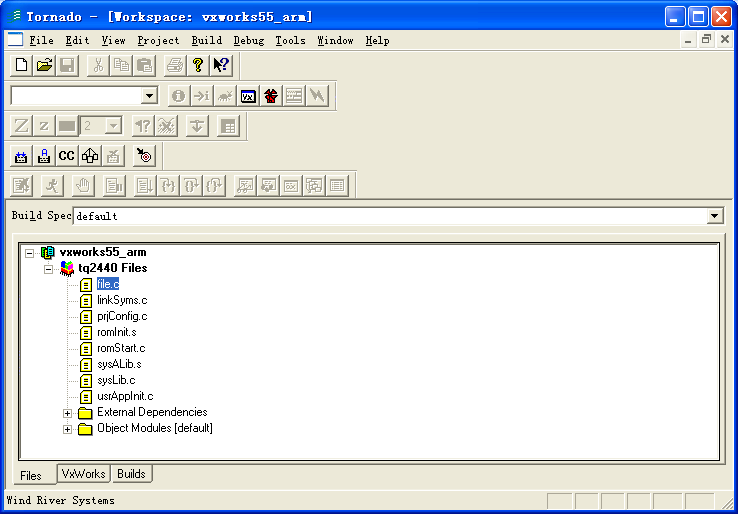This screenshot has height=514, width=738.
Task: Open the Build menu
Action: (x=207, y=41)
